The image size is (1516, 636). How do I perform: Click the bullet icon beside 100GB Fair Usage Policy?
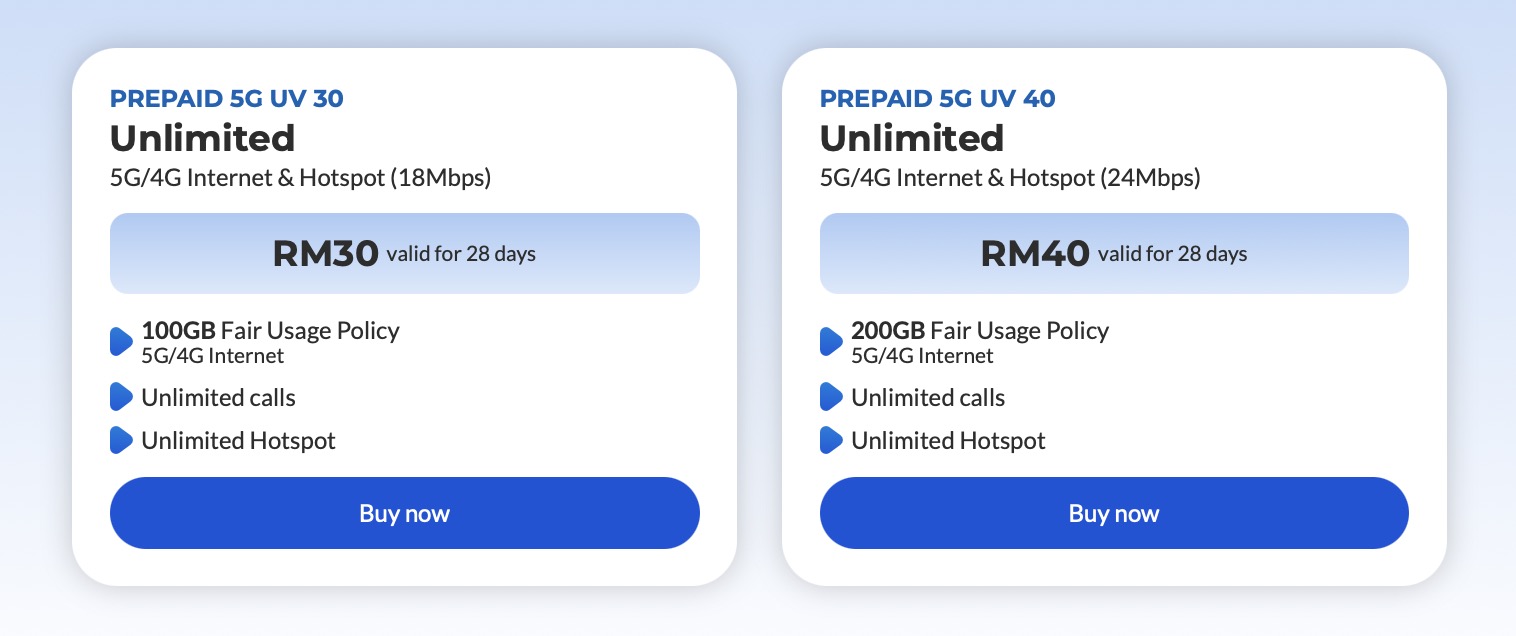pos(121,341)
